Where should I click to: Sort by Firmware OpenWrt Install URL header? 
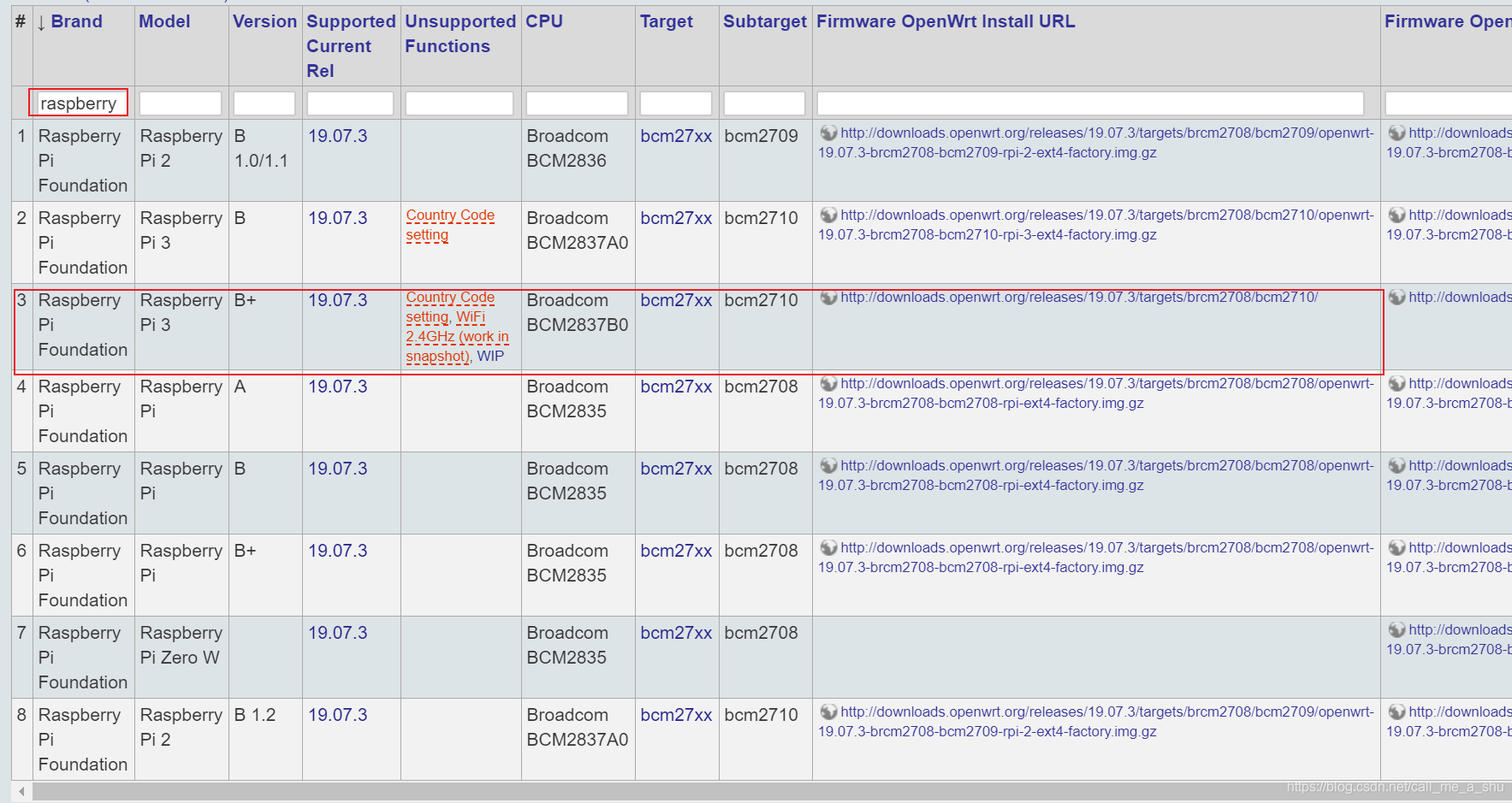point(946,21)
